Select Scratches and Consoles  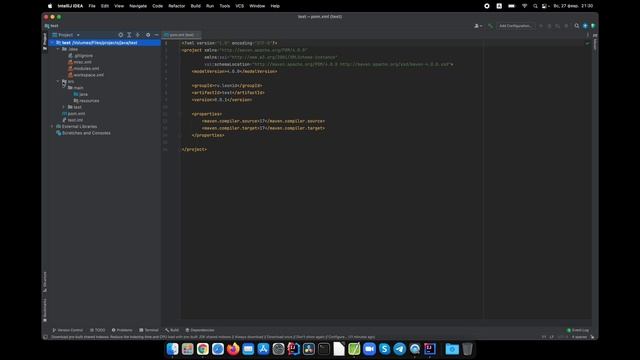click(83, 133)
